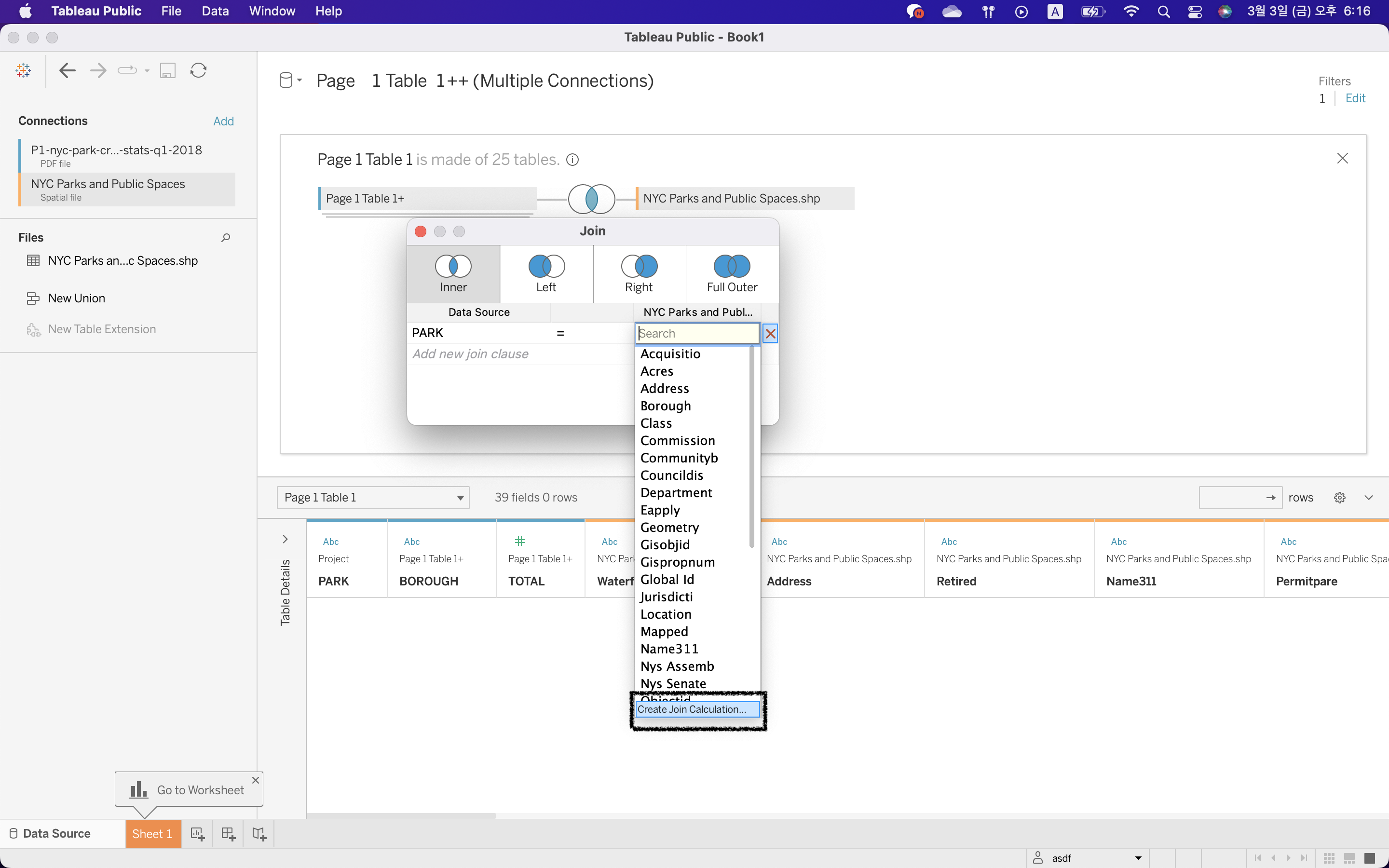The image size is (1389, 868).
Task: Dismiss the Go to Worksheet tooltip
Action: 256,780
